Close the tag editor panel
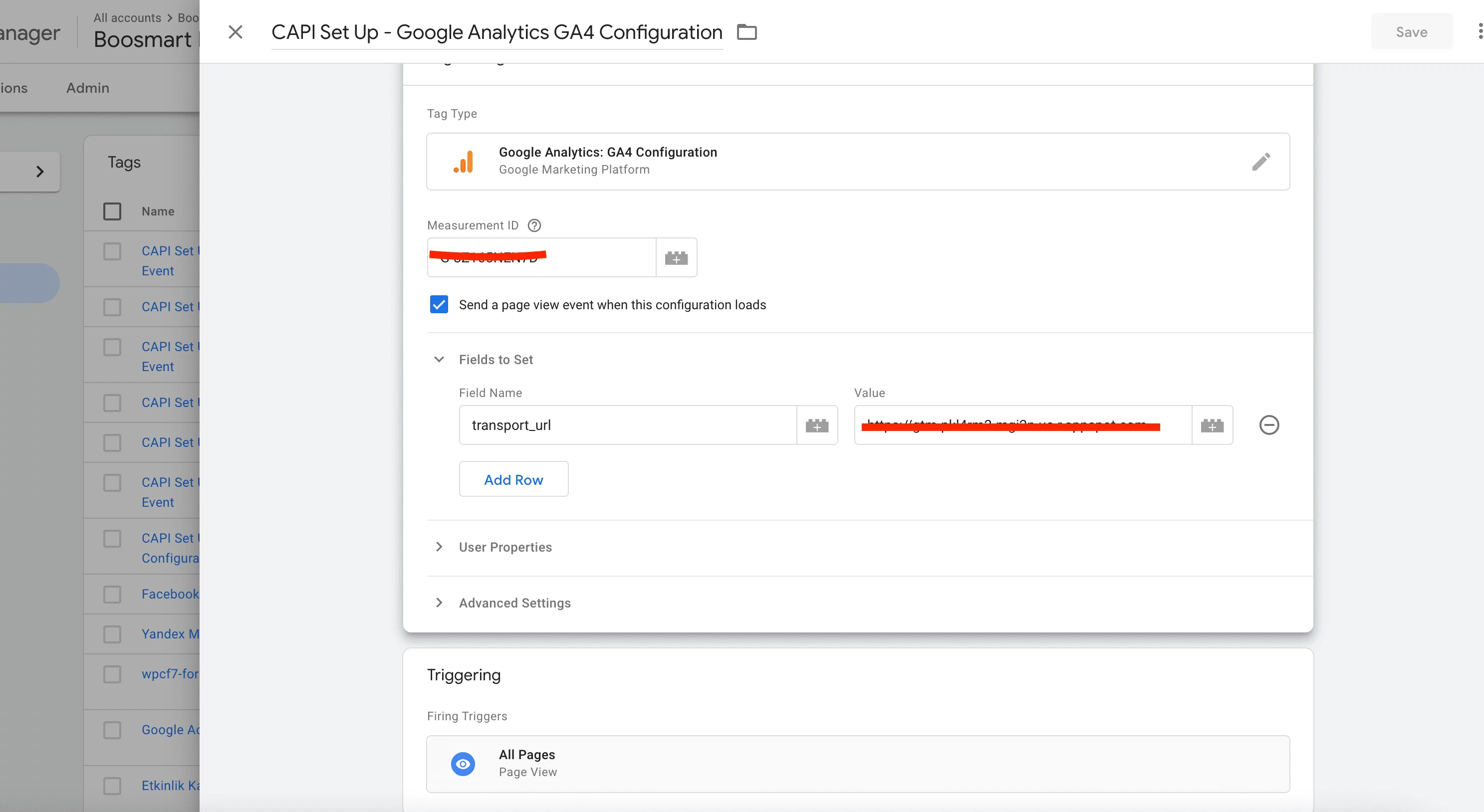The height and width of the screenshot is (812, 1484). coord(235,32)
